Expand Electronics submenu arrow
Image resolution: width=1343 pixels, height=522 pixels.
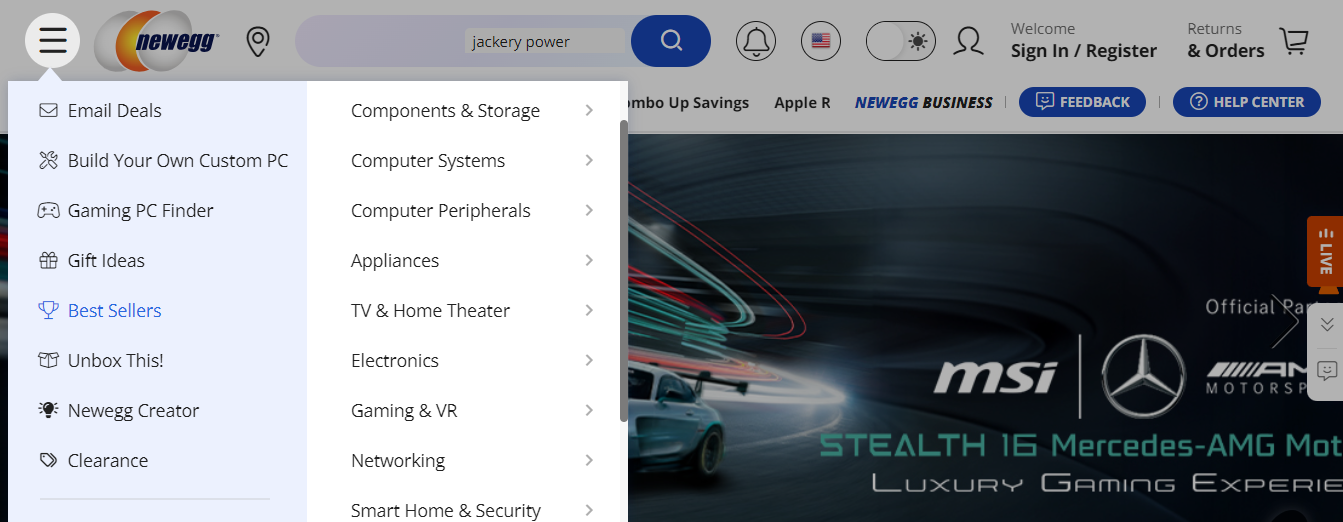click(x=589, y=360)
